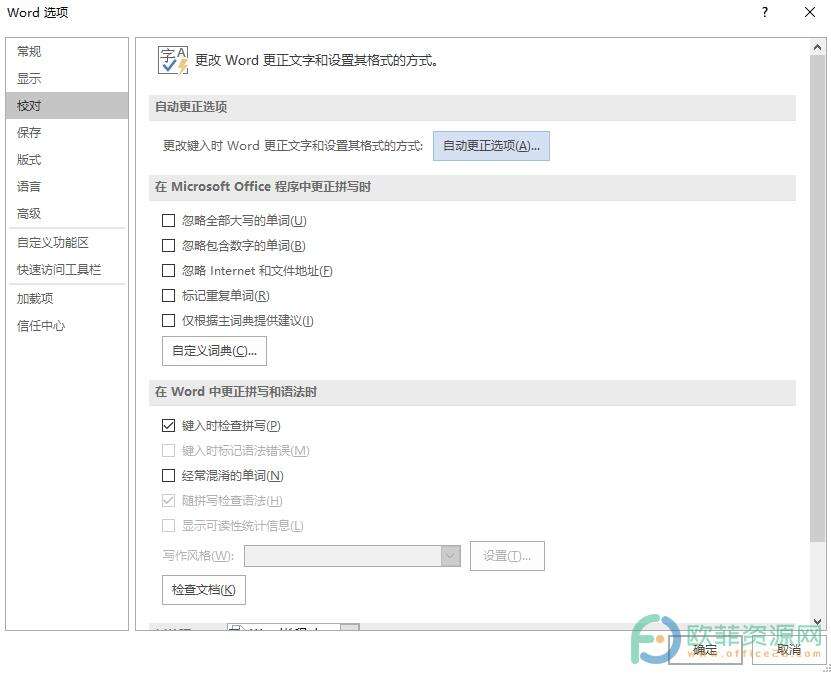Check 忽略 Internet 和文件地址 option

click(x=168, y=271)
